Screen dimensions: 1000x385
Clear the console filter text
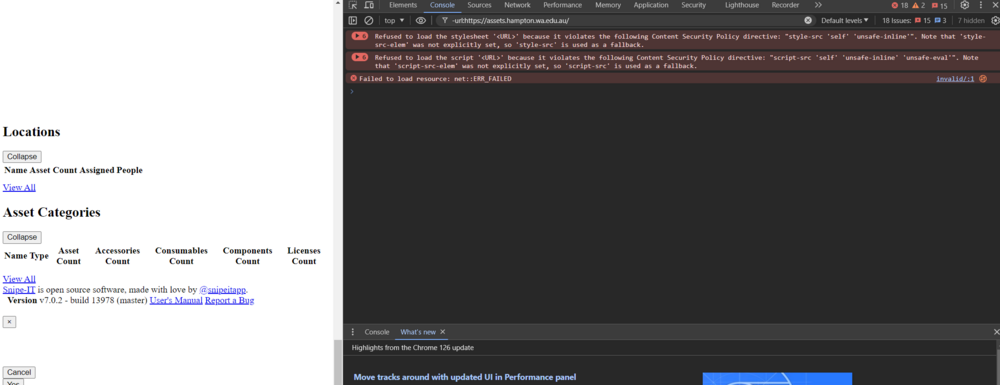(808, 20)
